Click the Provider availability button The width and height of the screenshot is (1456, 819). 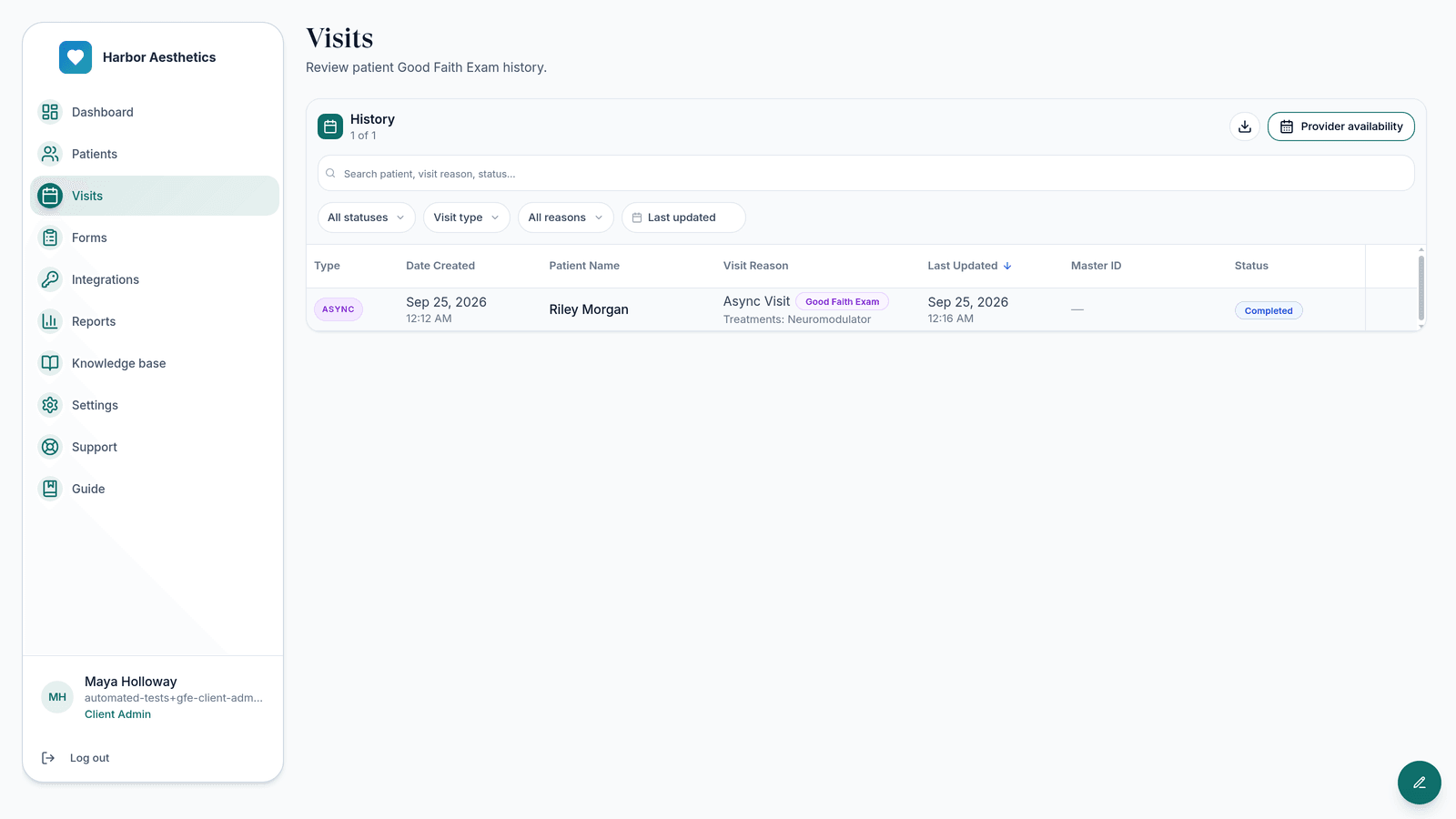pos(1341,126)
